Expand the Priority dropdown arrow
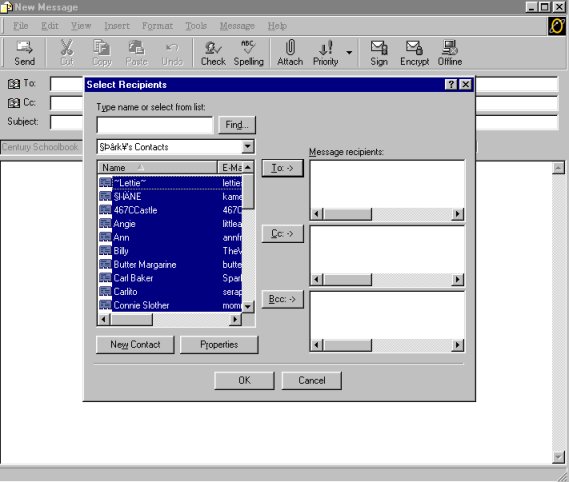Screen dimensions: 569x482 (x=349, y=53)
